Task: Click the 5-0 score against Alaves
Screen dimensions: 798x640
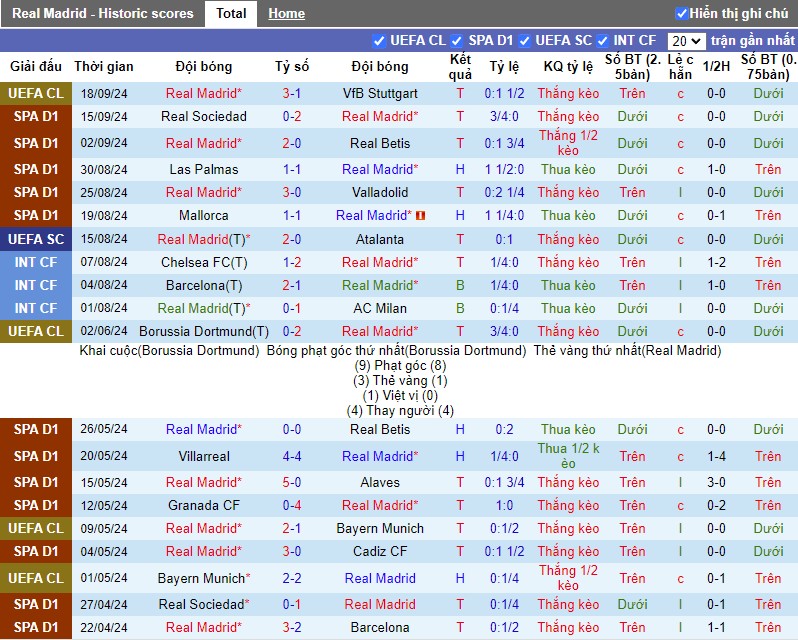Action: click(x=292, y=482)
